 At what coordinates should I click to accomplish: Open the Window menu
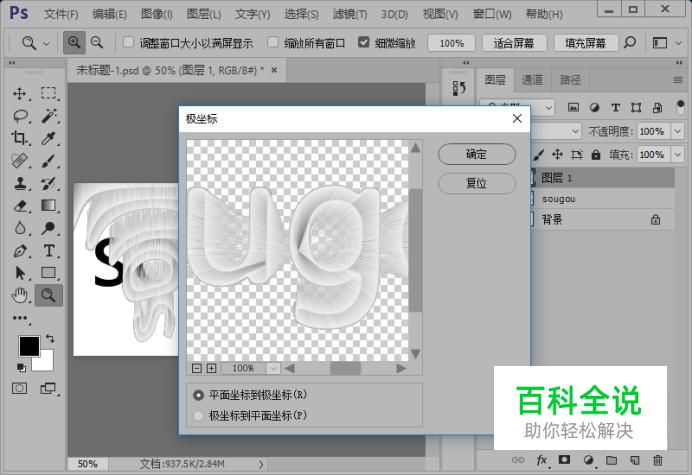point(492,14)
